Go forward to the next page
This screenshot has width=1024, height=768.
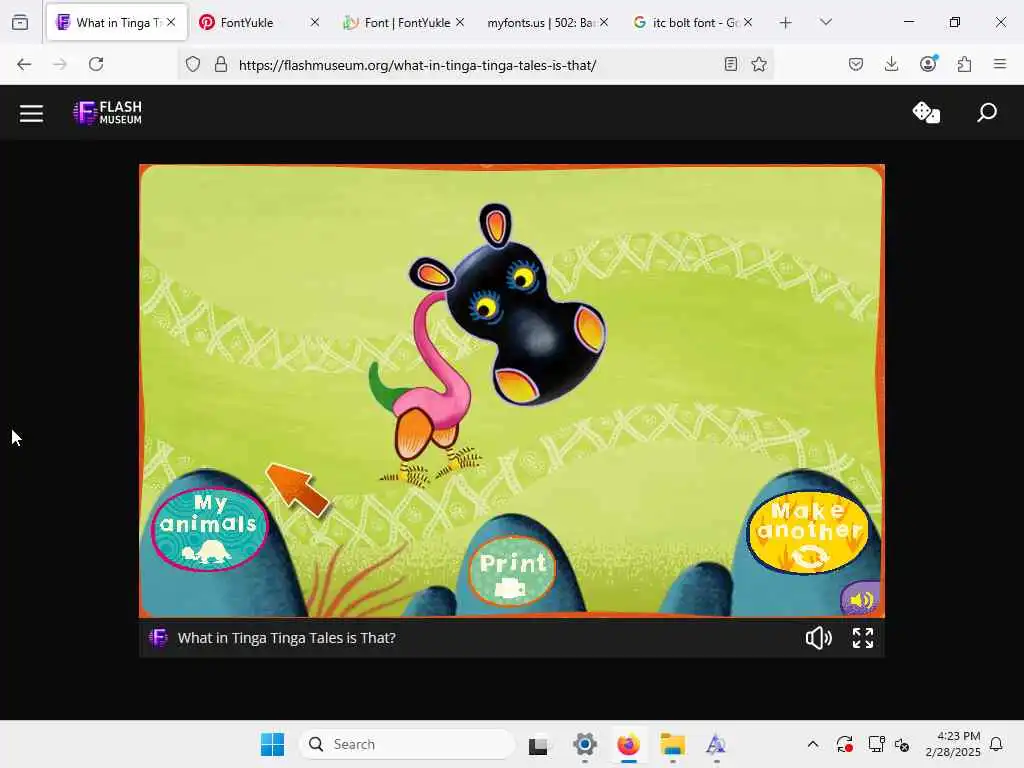[x=60, y=64]
